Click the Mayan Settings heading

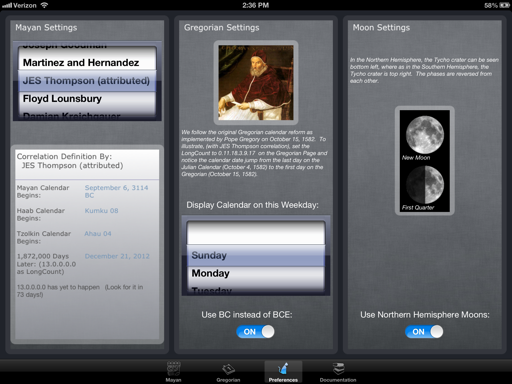pos(46,28)
